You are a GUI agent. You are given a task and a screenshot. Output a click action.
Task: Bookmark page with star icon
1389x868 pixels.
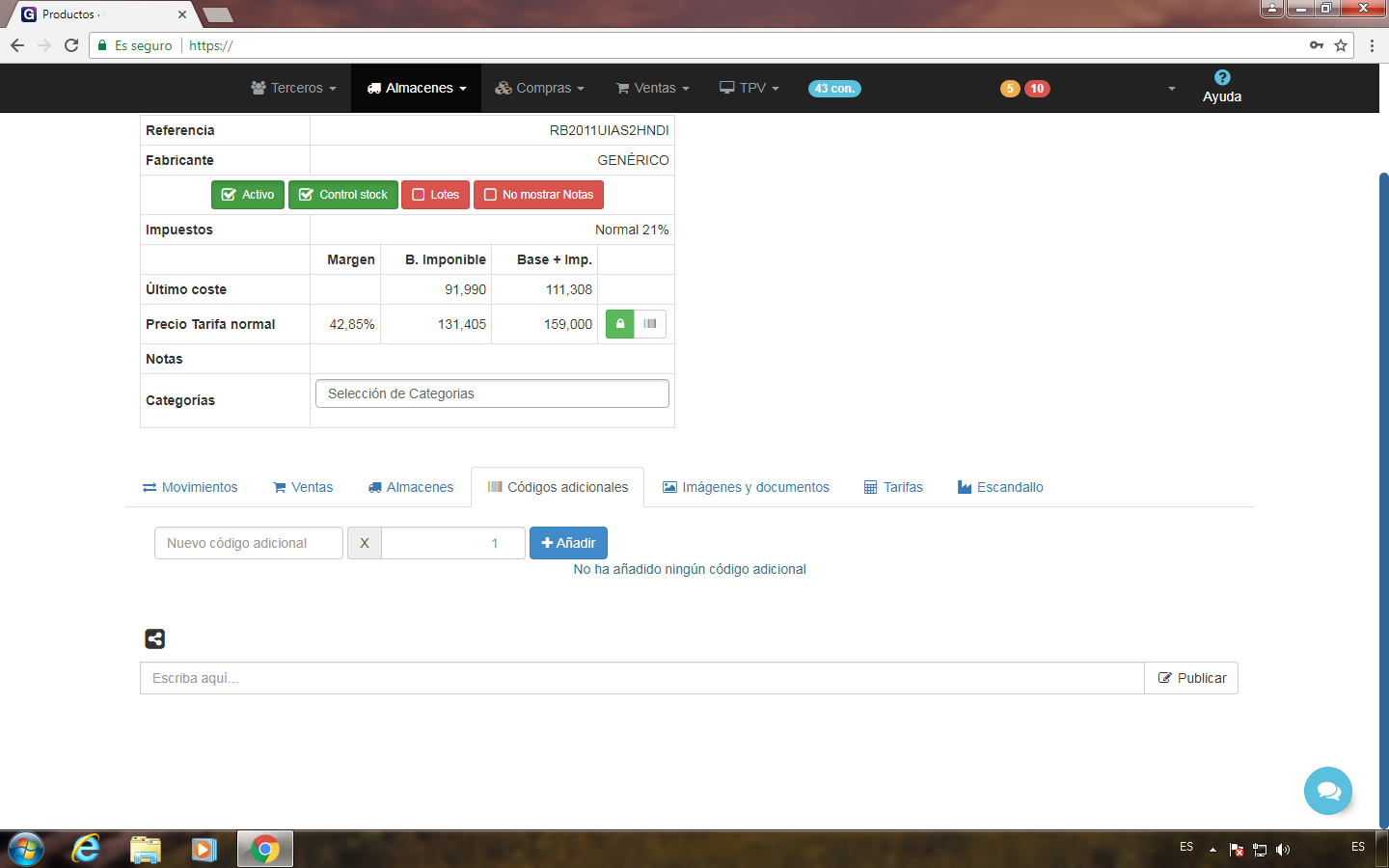(1341, 45)
